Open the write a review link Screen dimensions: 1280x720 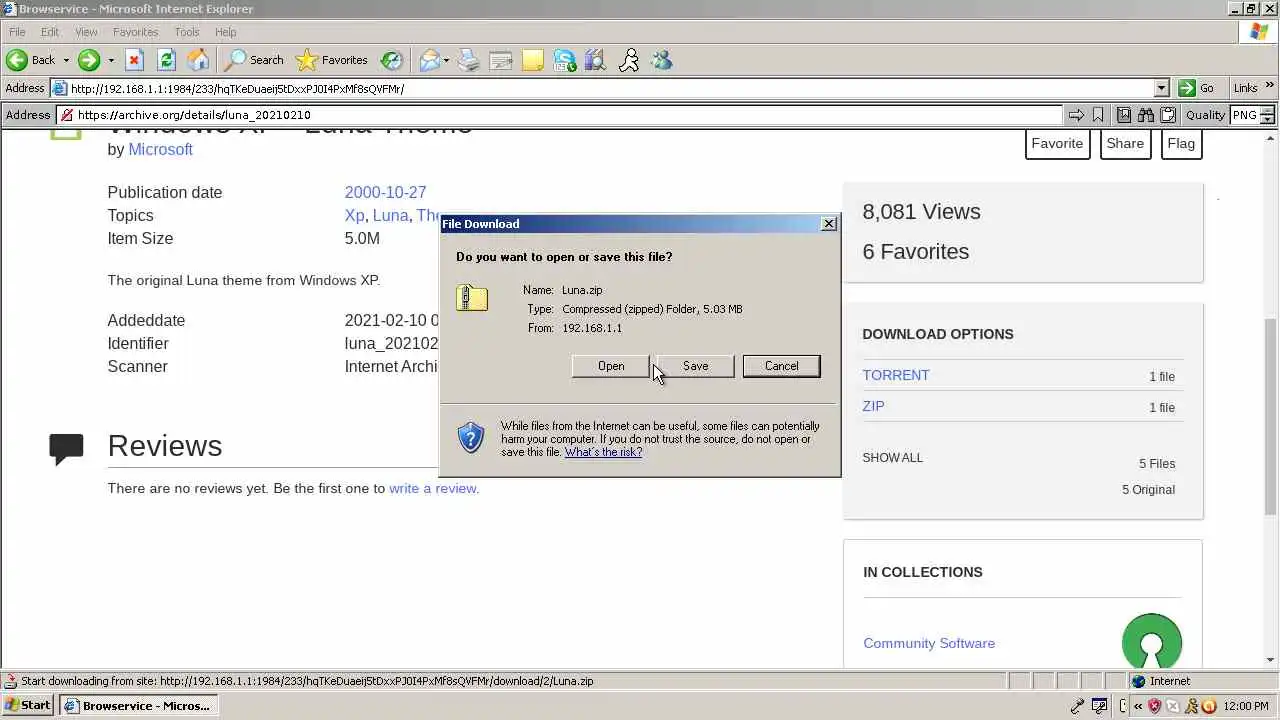tap(434, 488)
